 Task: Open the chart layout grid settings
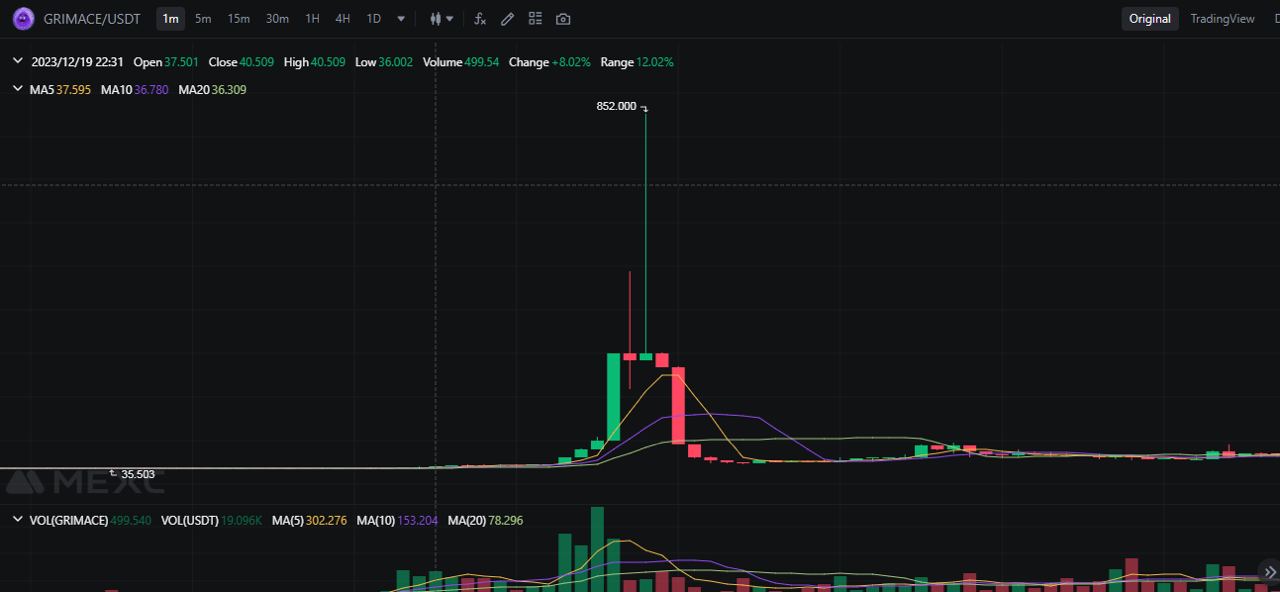(x=535, y=19)
